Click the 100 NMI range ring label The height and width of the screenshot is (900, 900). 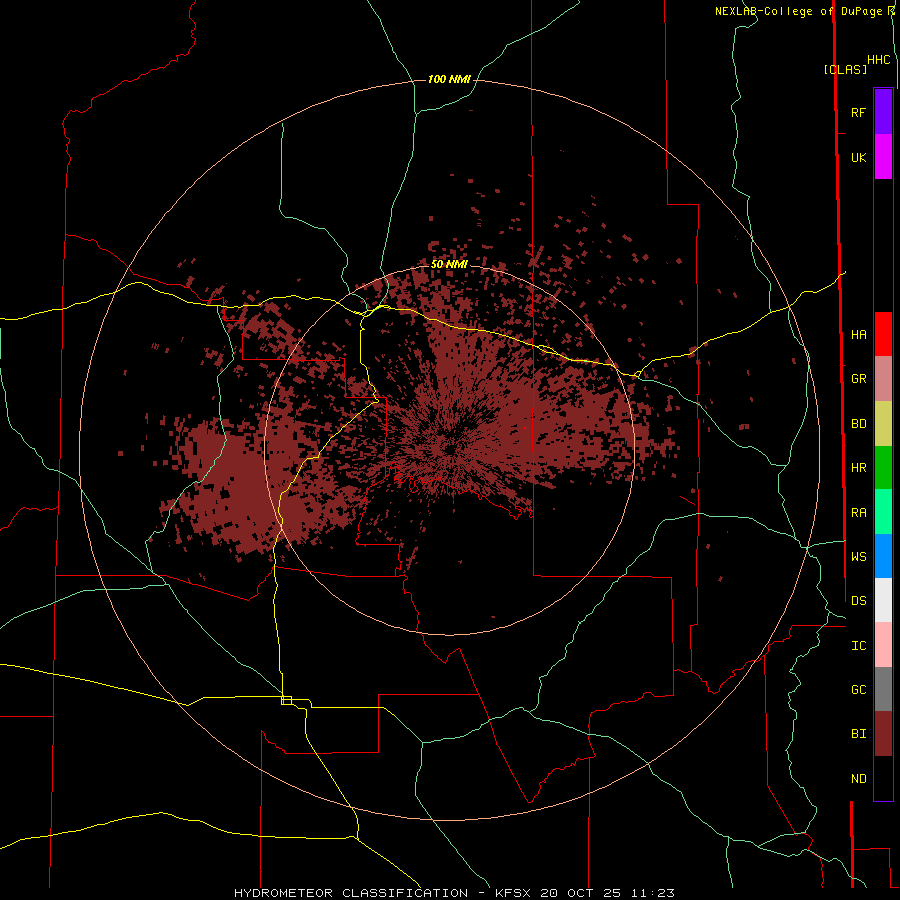pyautogui.click(x=449, y=79)
